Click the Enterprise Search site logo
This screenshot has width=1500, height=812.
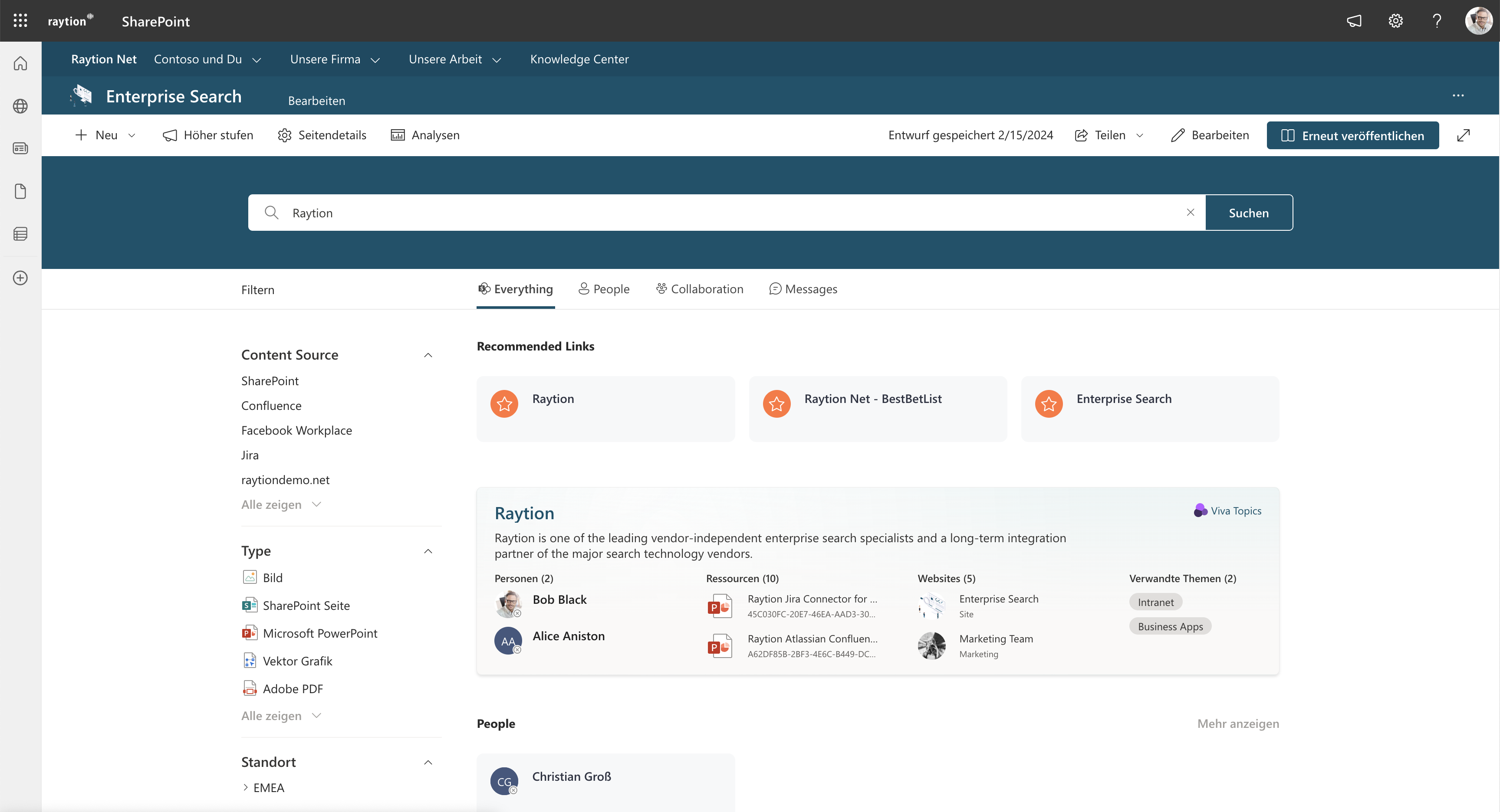tap(82, 95)
